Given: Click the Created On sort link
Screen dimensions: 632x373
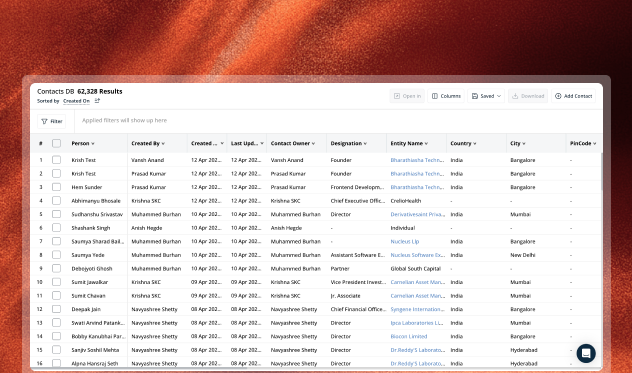Looking at the screenshot, I should coord(76,101).
